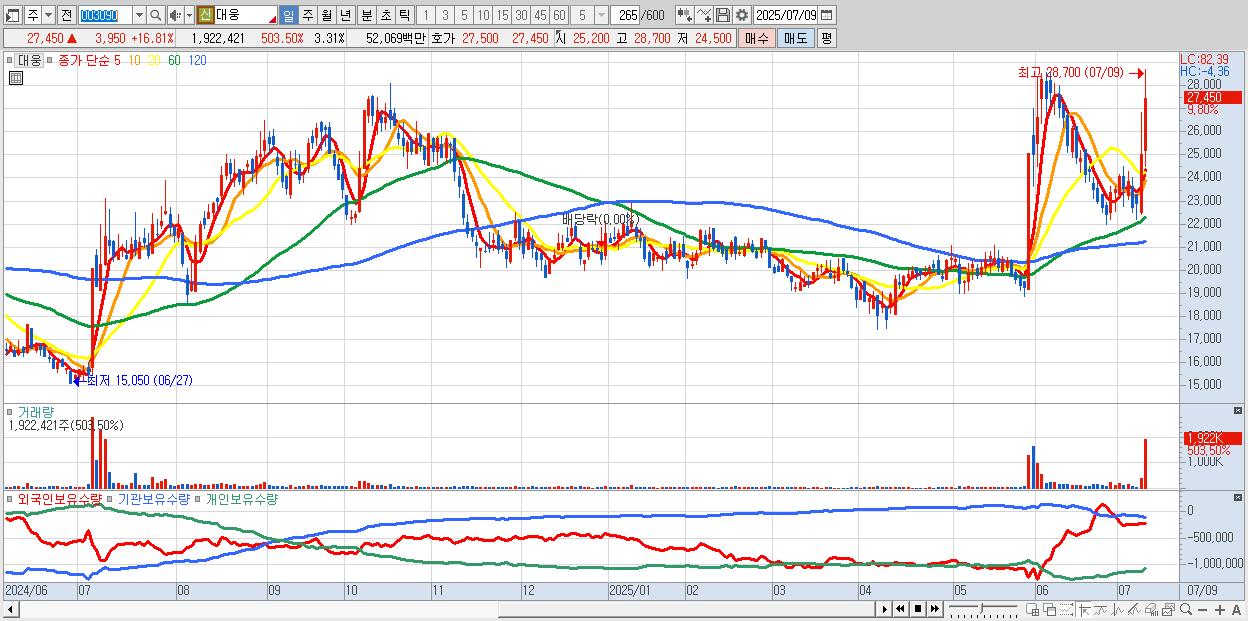The width and height of the screenshot is (1248, 621).
Task: Toggle the left panel layout icon
Action: point(13,15)
